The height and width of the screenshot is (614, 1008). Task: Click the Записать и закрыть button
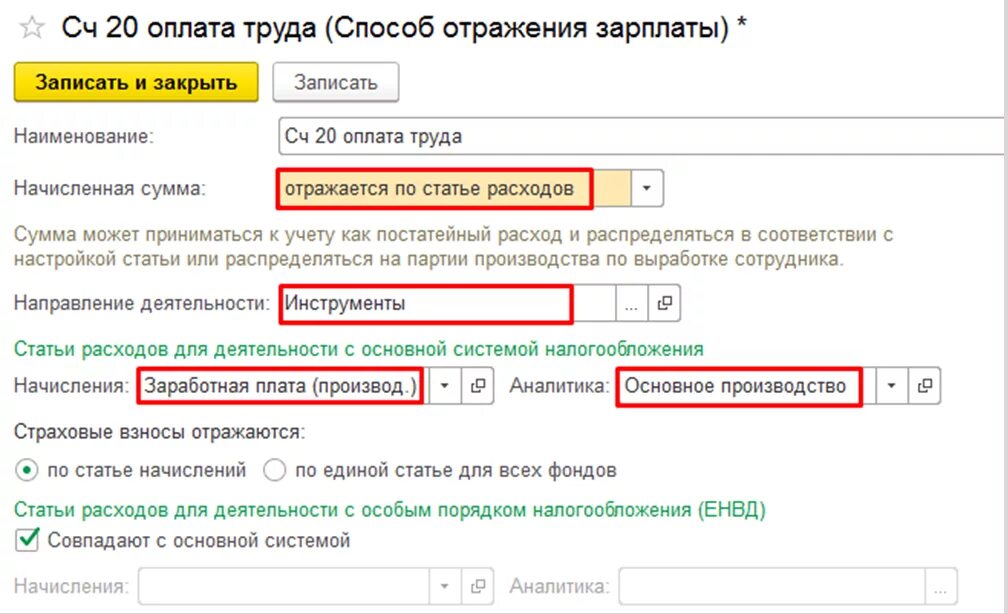(x=136, y=82)
